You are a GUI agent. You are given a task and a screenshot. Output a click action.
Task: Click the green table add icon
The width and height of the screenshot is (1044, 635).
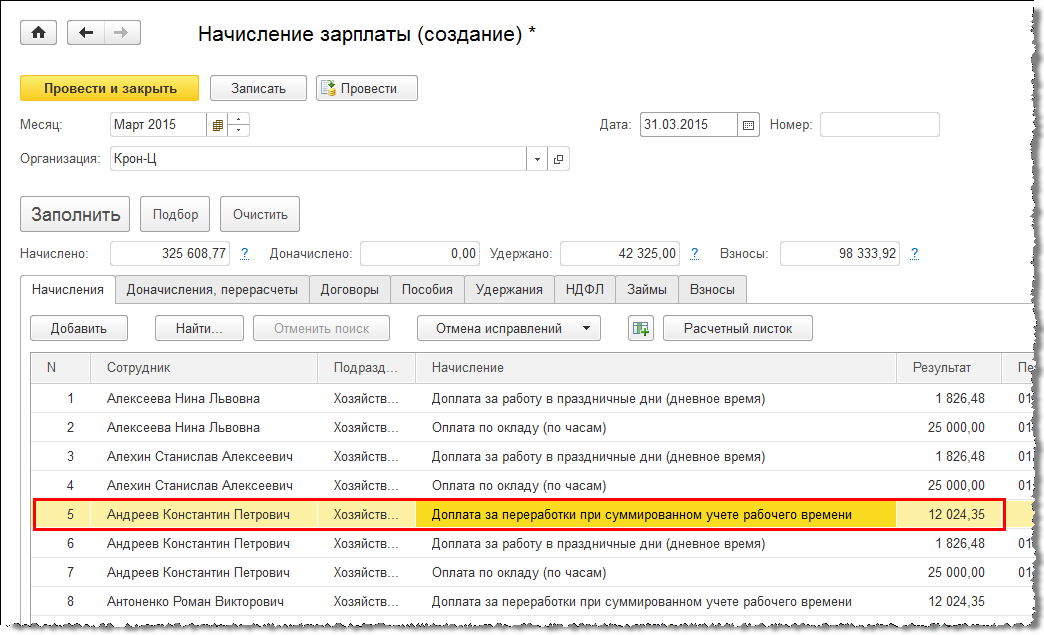coord(640,328)
